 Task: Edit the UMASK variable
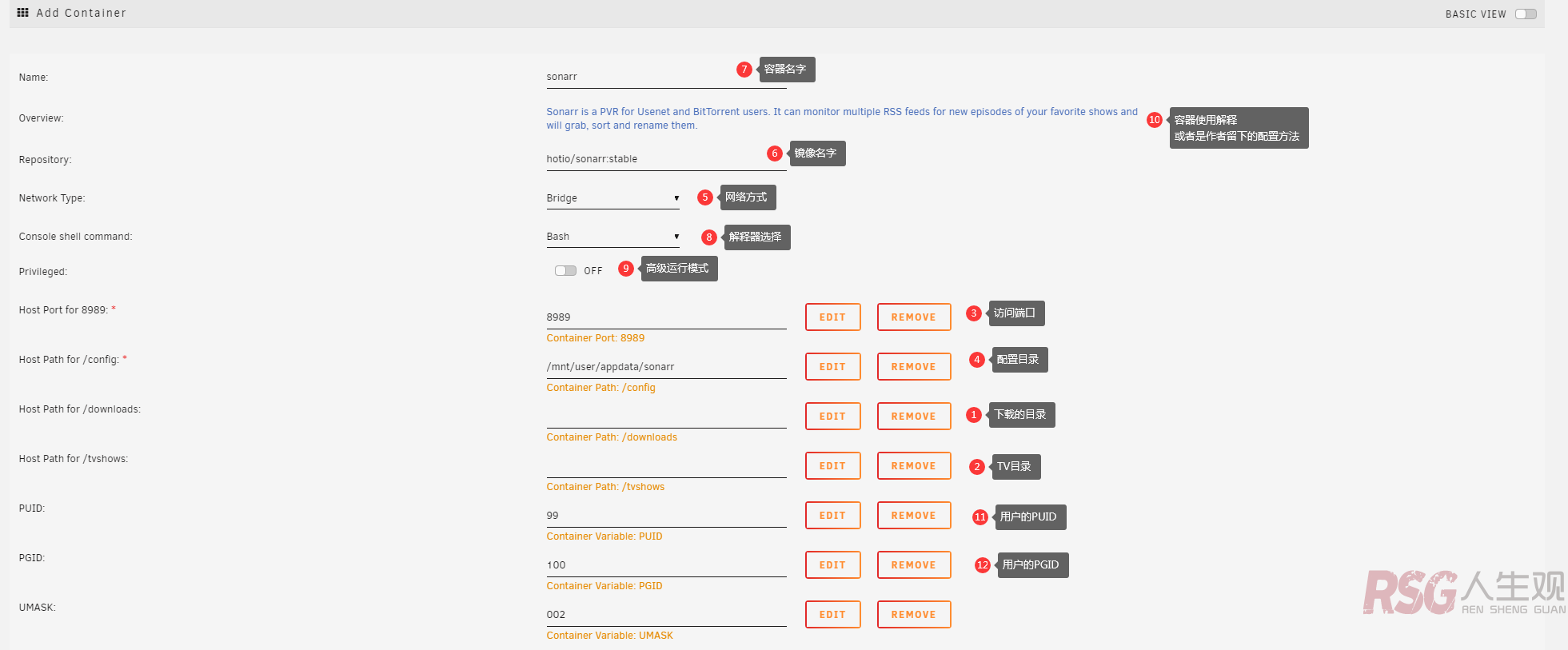point(832,615)
